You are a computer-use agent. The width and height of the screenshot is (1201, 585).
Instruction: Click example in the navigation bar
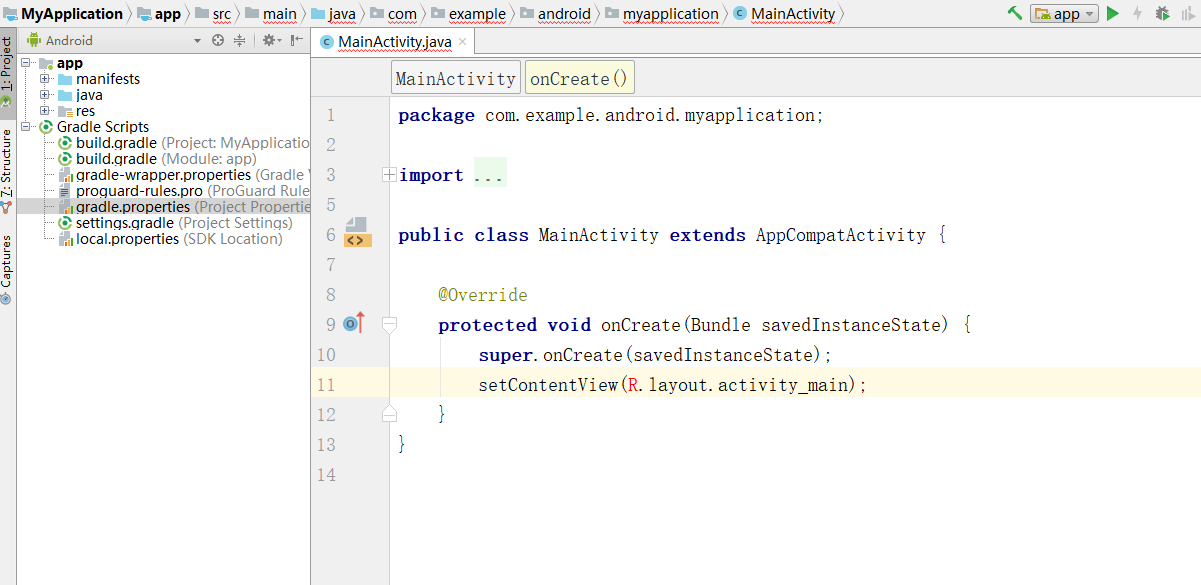click(468, 14)
